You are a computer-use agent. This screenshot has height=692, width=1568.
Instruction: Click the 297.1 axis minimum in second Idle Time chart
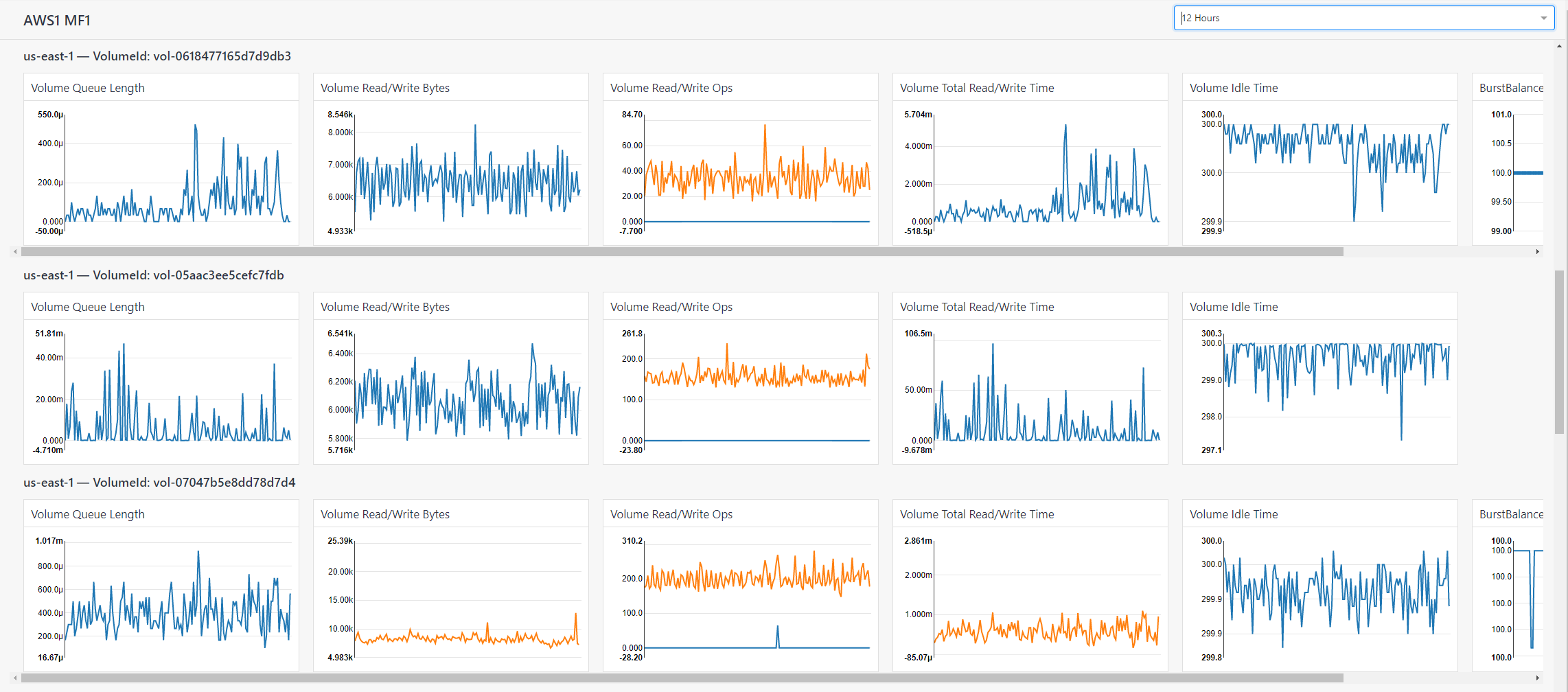coord(1212,450)
